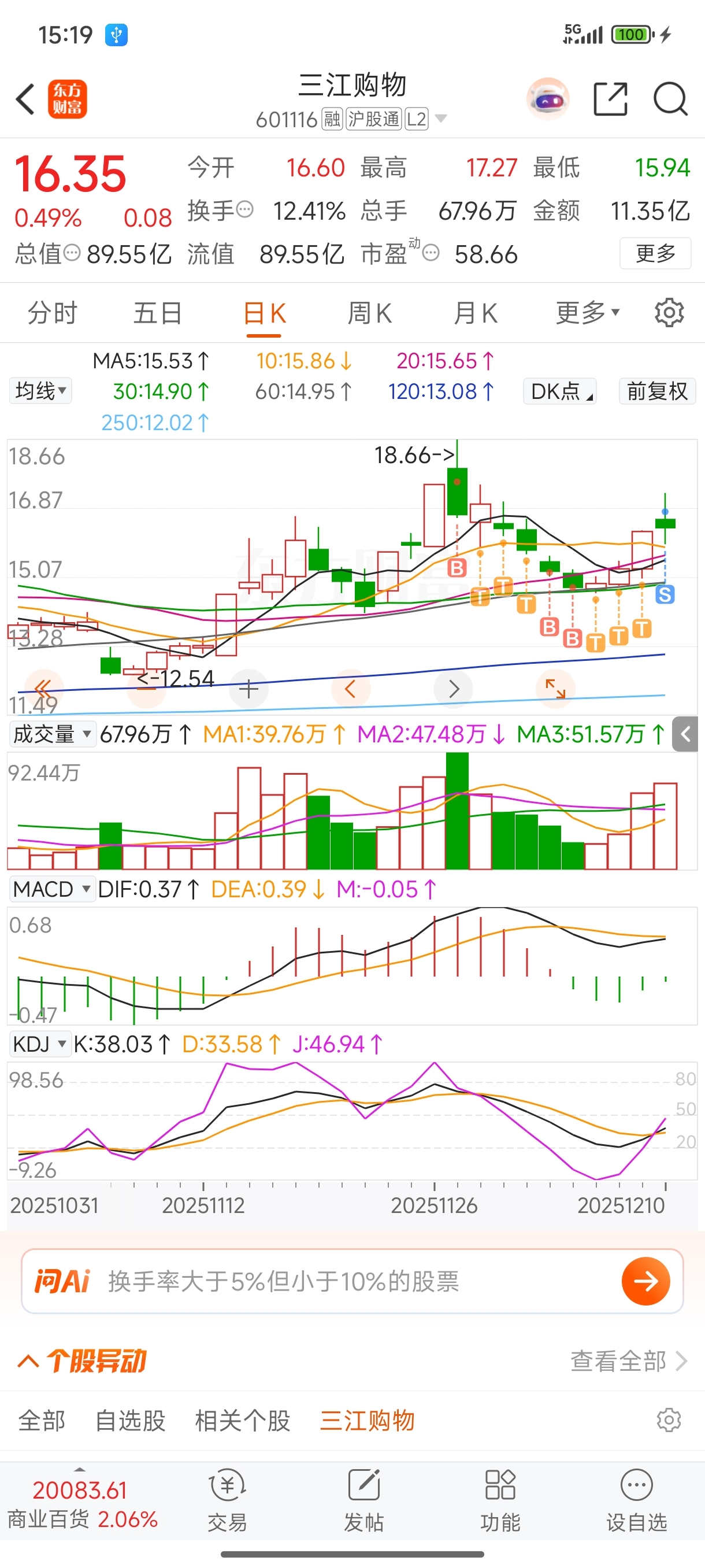Tap the K:38.03 value
This screenshot has height=1568, width=705.
pyautogui.click(x=122, y=1044)
